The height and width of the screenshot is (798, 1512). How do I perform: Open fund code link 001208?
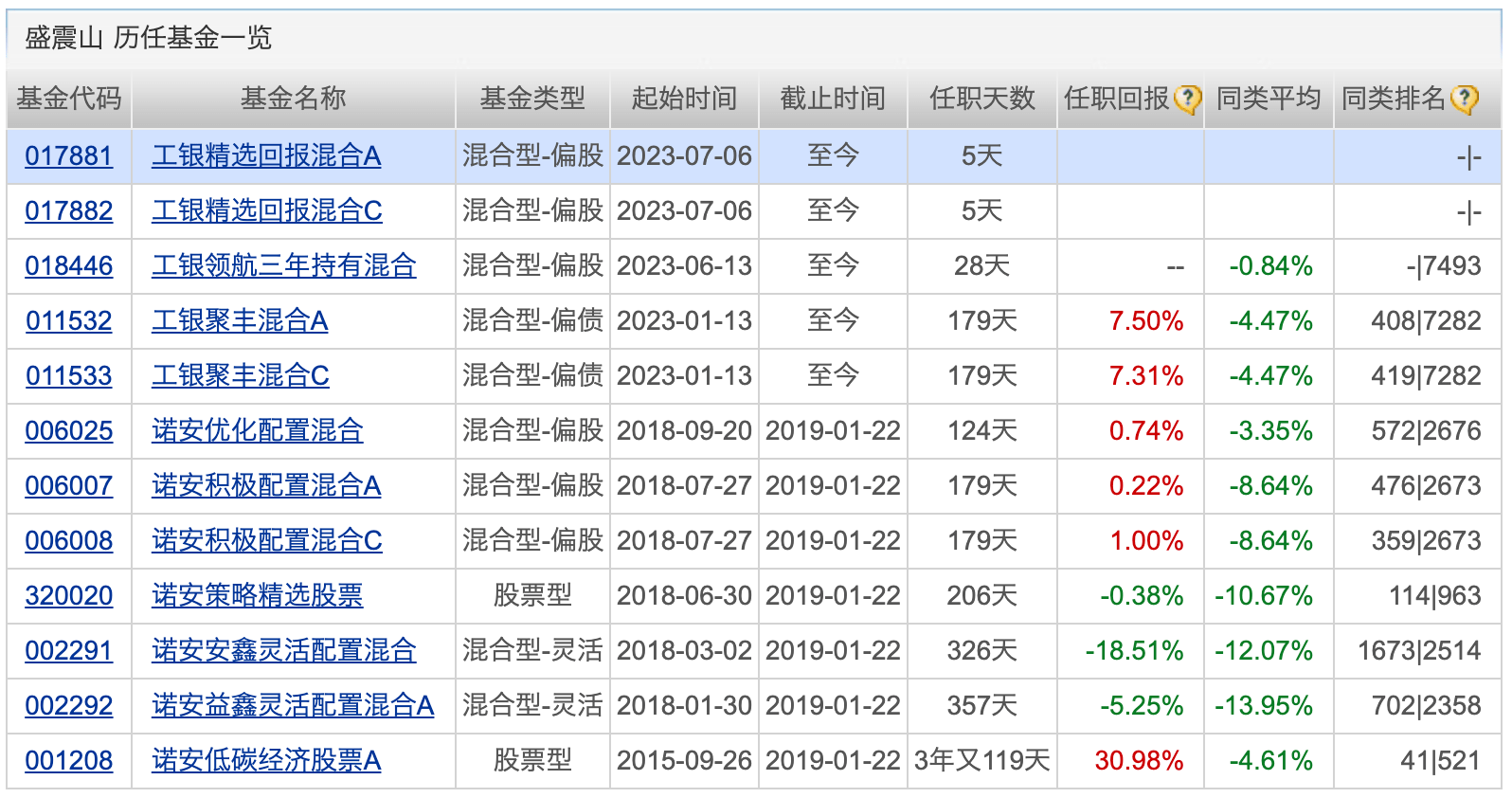(x=69, y=761)
